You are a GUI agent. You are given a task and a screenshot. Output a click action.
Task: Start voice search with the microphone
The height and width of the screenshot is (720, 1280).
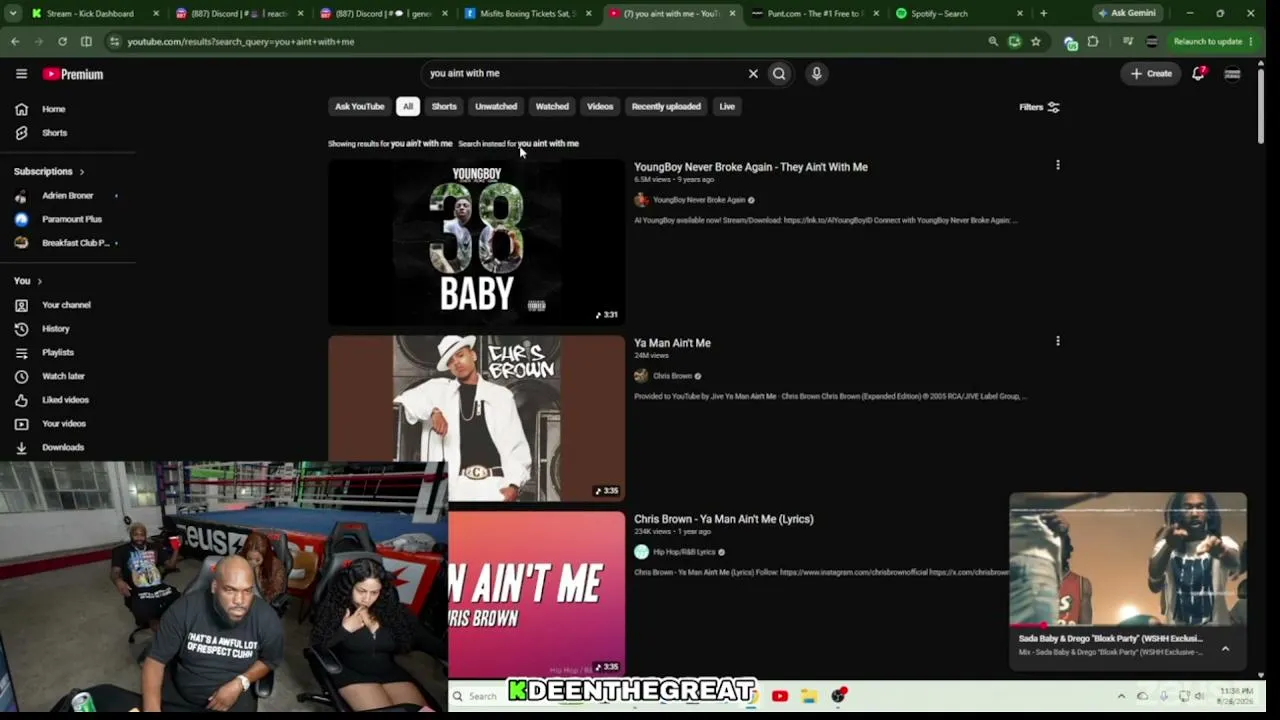coord(816,73)
